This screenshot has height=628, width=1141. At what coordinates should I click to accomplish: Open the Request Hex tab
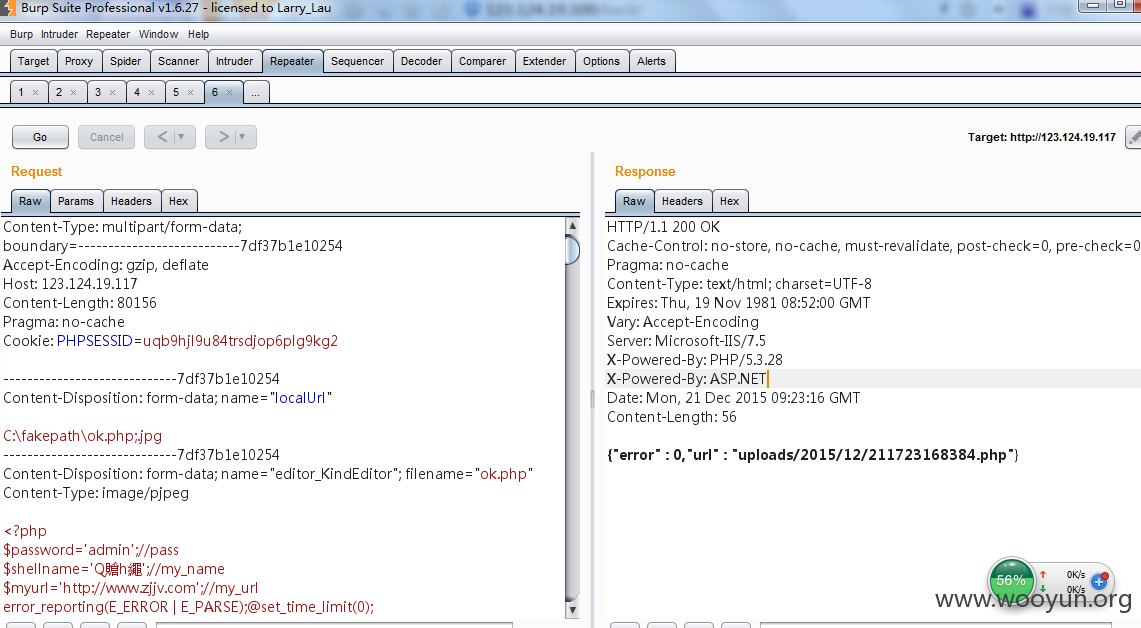[178, 201]
